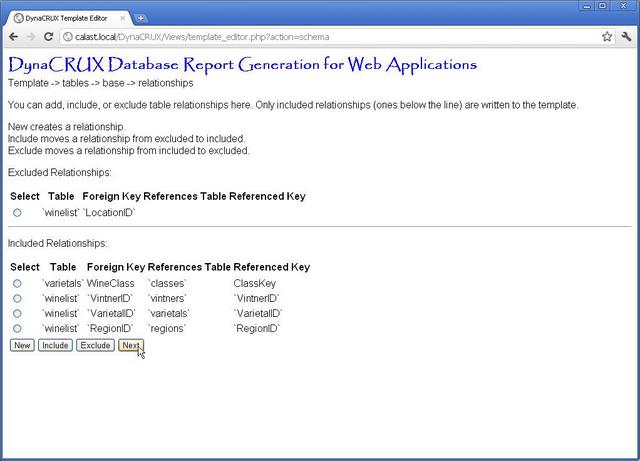Reload the page with the refresh icon
The image size is (640, 461).
(x=49, y=37)
